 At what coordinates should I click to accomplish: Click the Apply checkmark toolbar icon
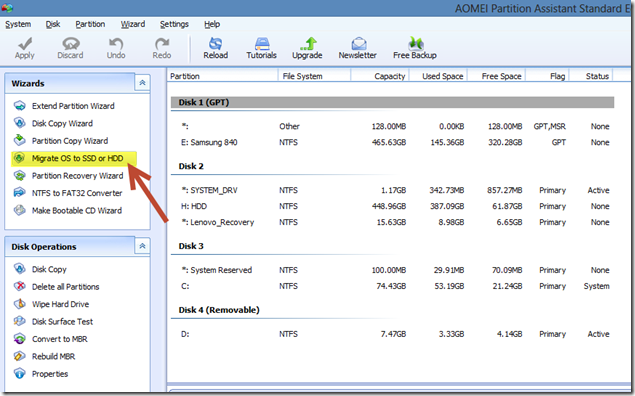[x=25, y=43]
